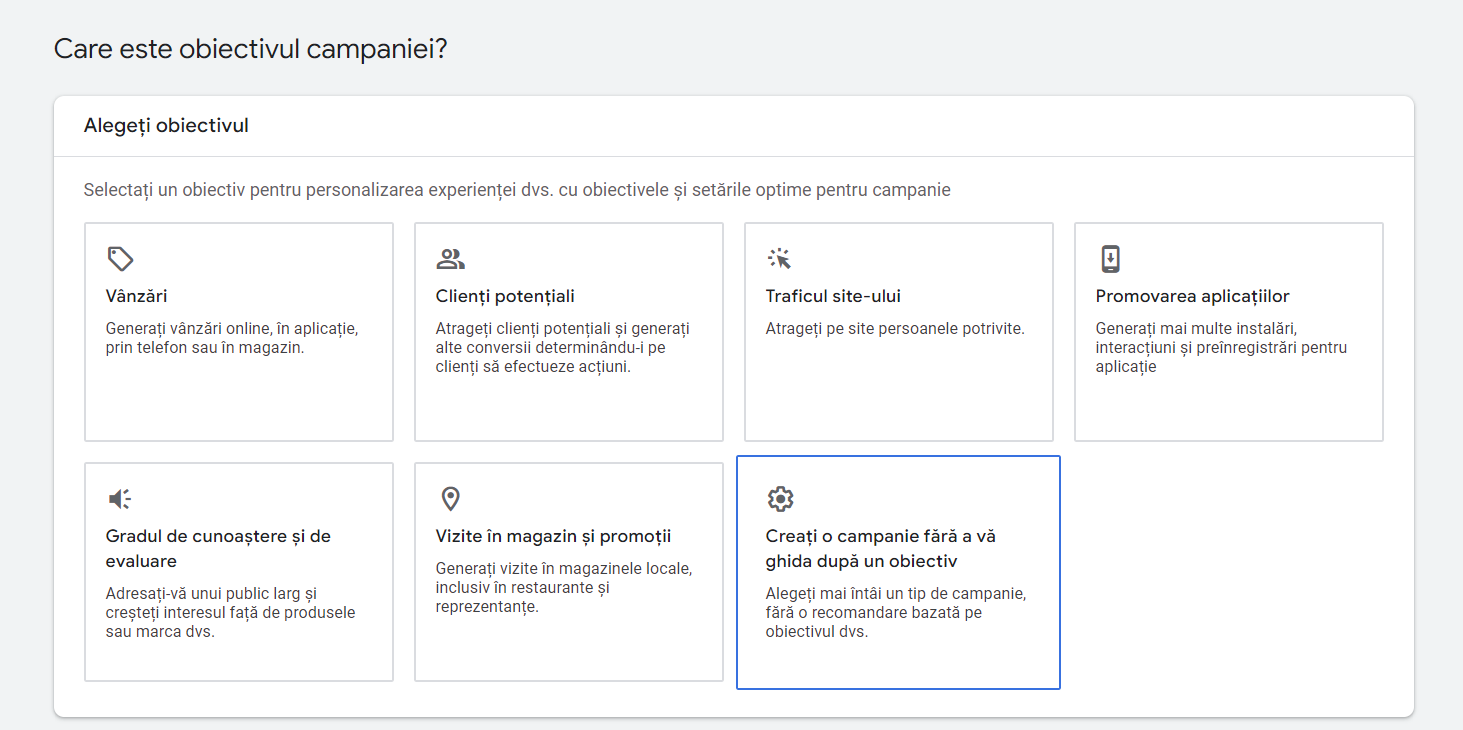Choose Gradul de cunoaștere și de evaluare title
1463x730 pixels.
click(x=218, y=549)
